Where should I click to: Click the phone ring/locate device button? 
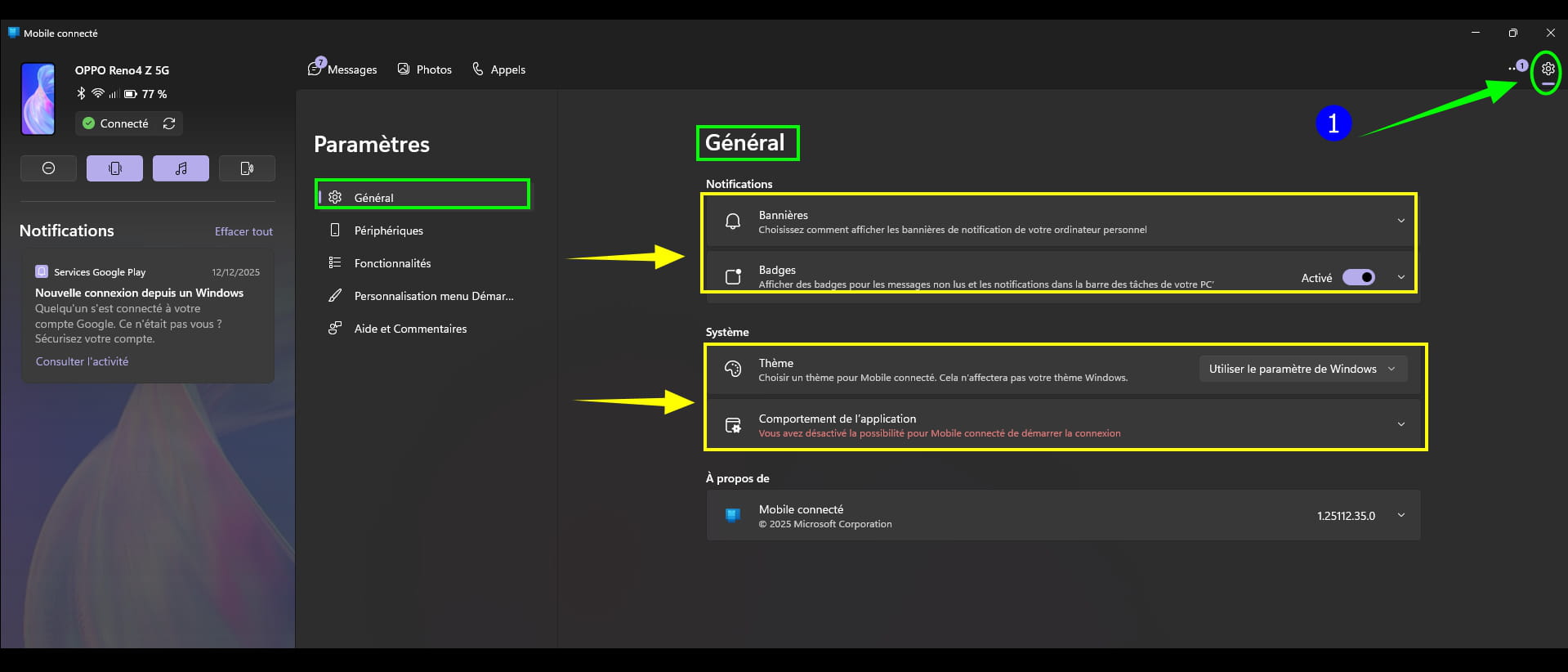pyautogui.click(x=247, y=168)
